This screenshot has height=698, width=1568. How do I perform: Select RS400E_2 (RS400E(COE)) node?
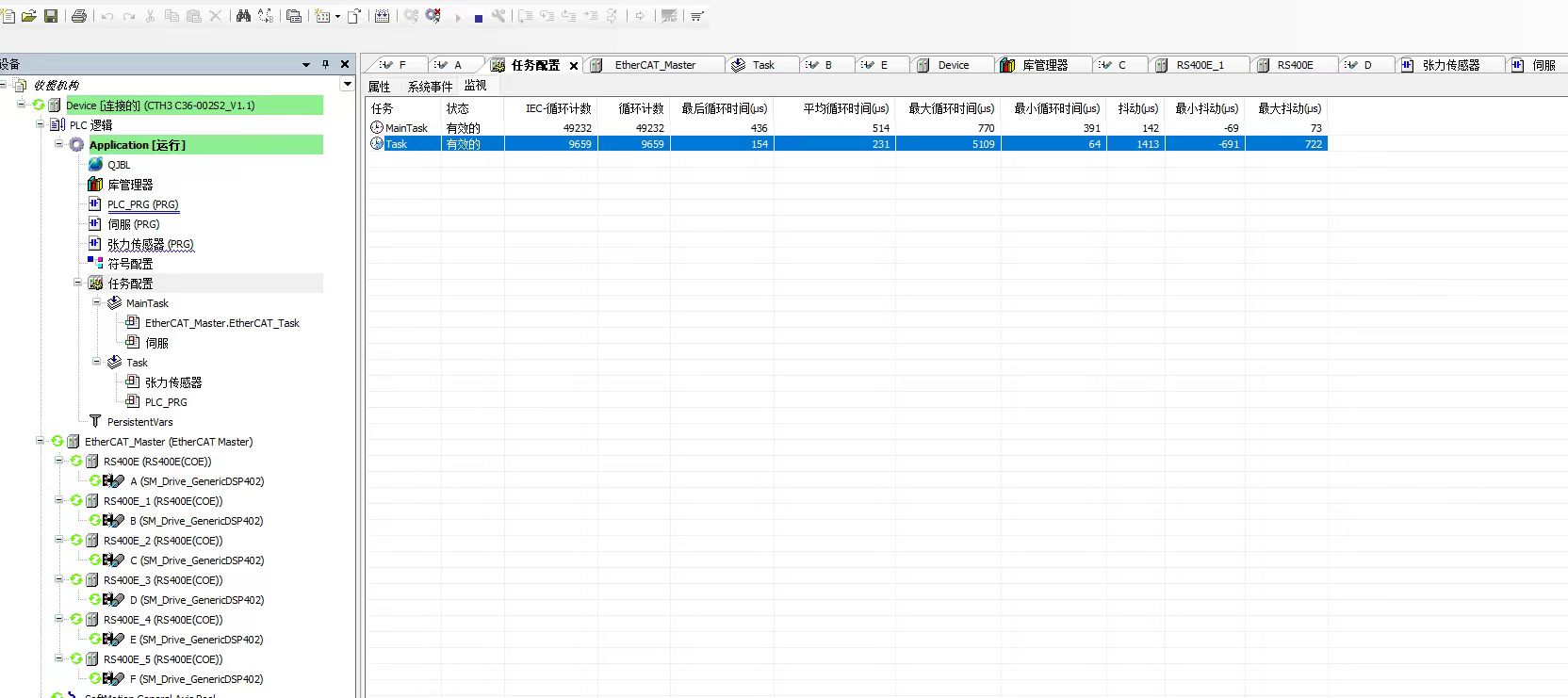coord(163,540)
